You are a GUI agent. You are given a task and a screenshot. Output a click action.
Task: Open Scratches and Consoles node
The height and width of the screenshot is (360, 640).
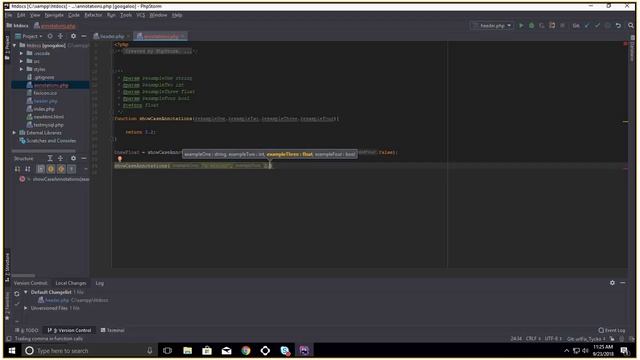point(48,141)
